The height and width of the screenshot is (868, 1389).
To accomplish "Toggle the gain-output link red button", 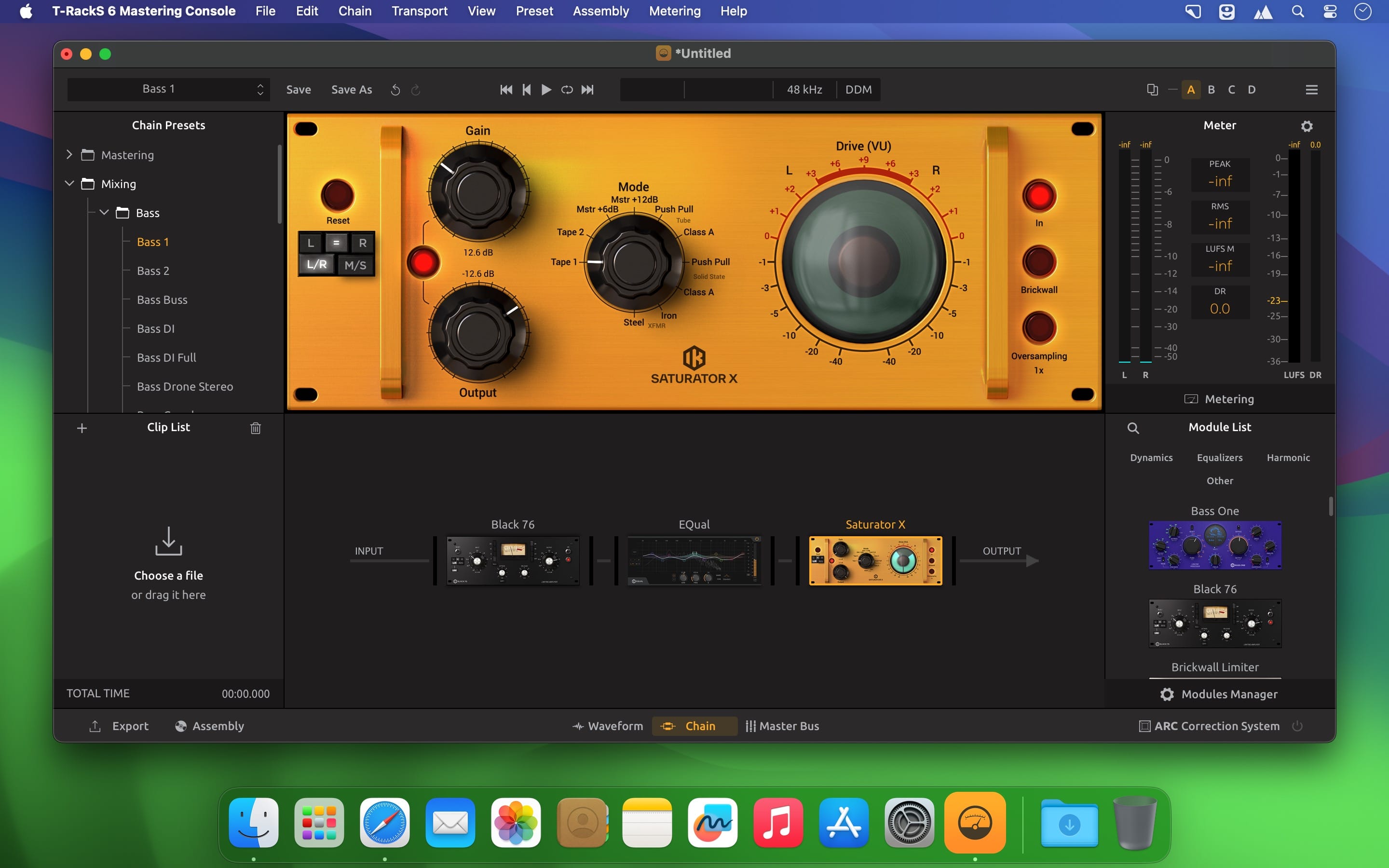I will (423, 262).
